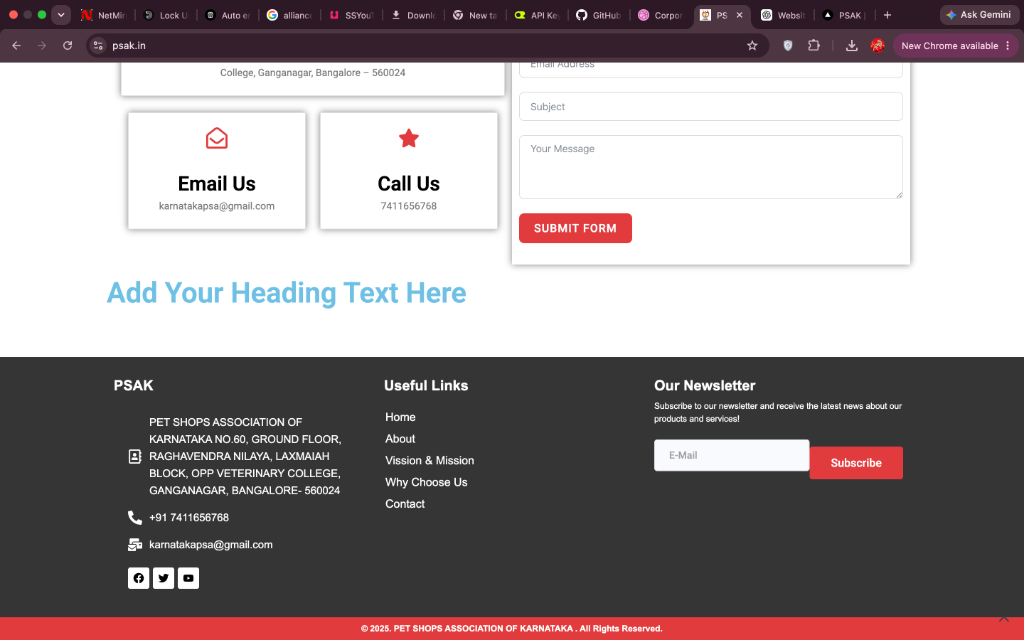
Task: Switch to the Lock U tab
Action: pyautogui.click(x=167, y=15)
